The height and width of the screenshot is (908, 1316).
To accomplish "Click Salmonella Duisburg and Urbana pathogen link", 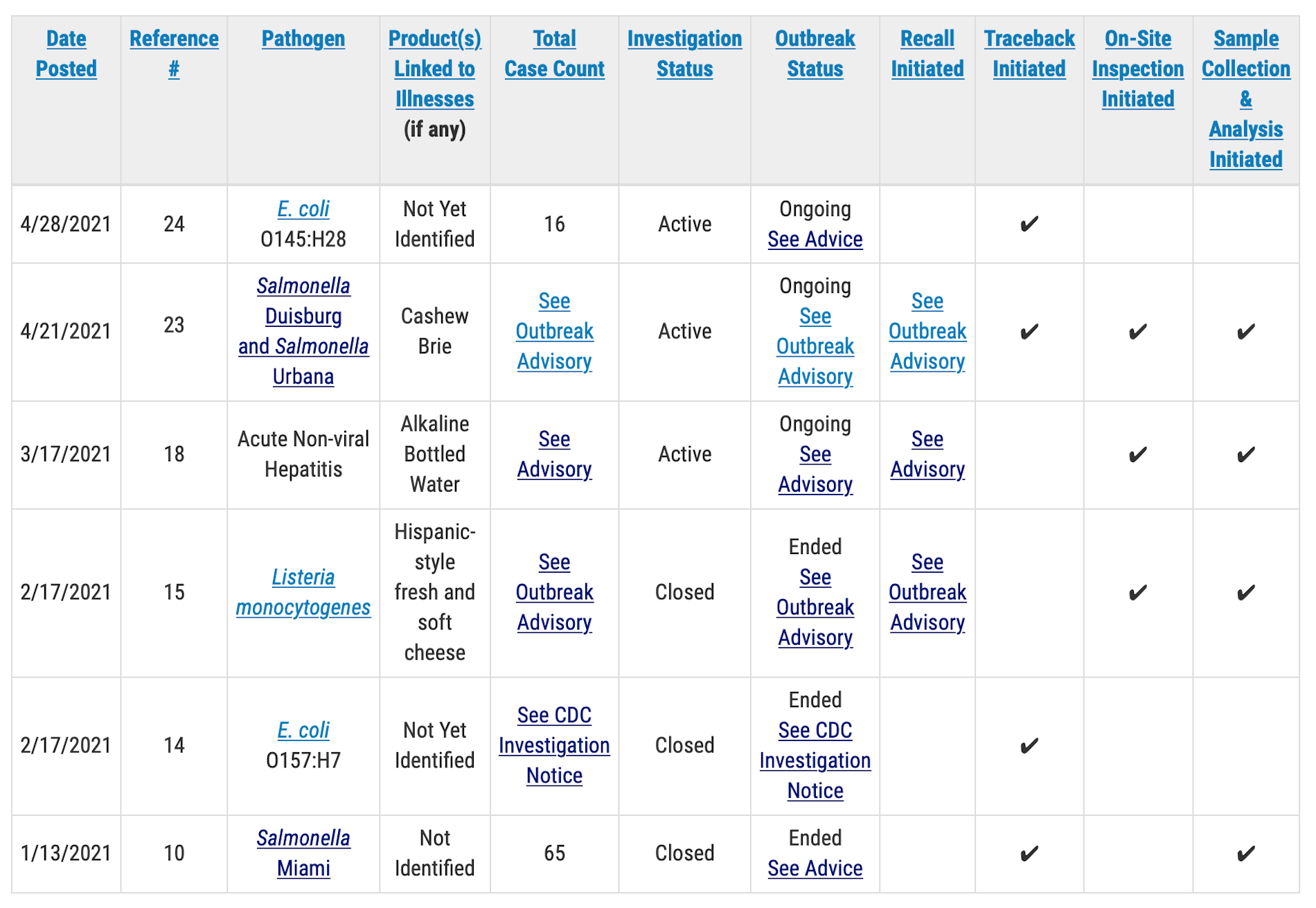I will 303,331.
